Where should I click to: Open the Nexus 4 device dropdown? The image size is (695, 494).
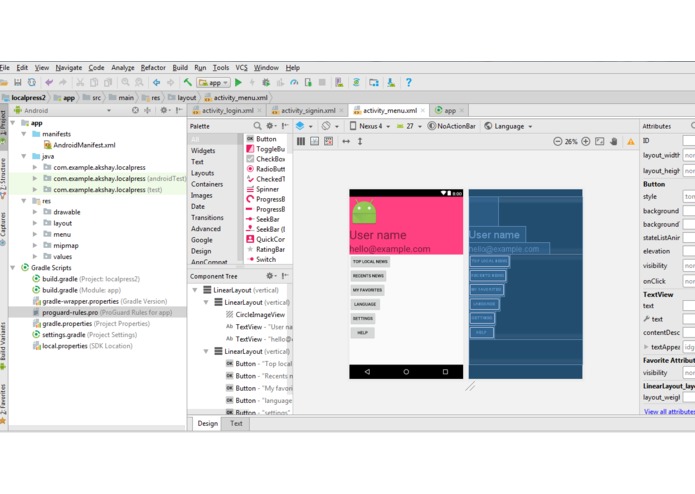coord(370,126)
